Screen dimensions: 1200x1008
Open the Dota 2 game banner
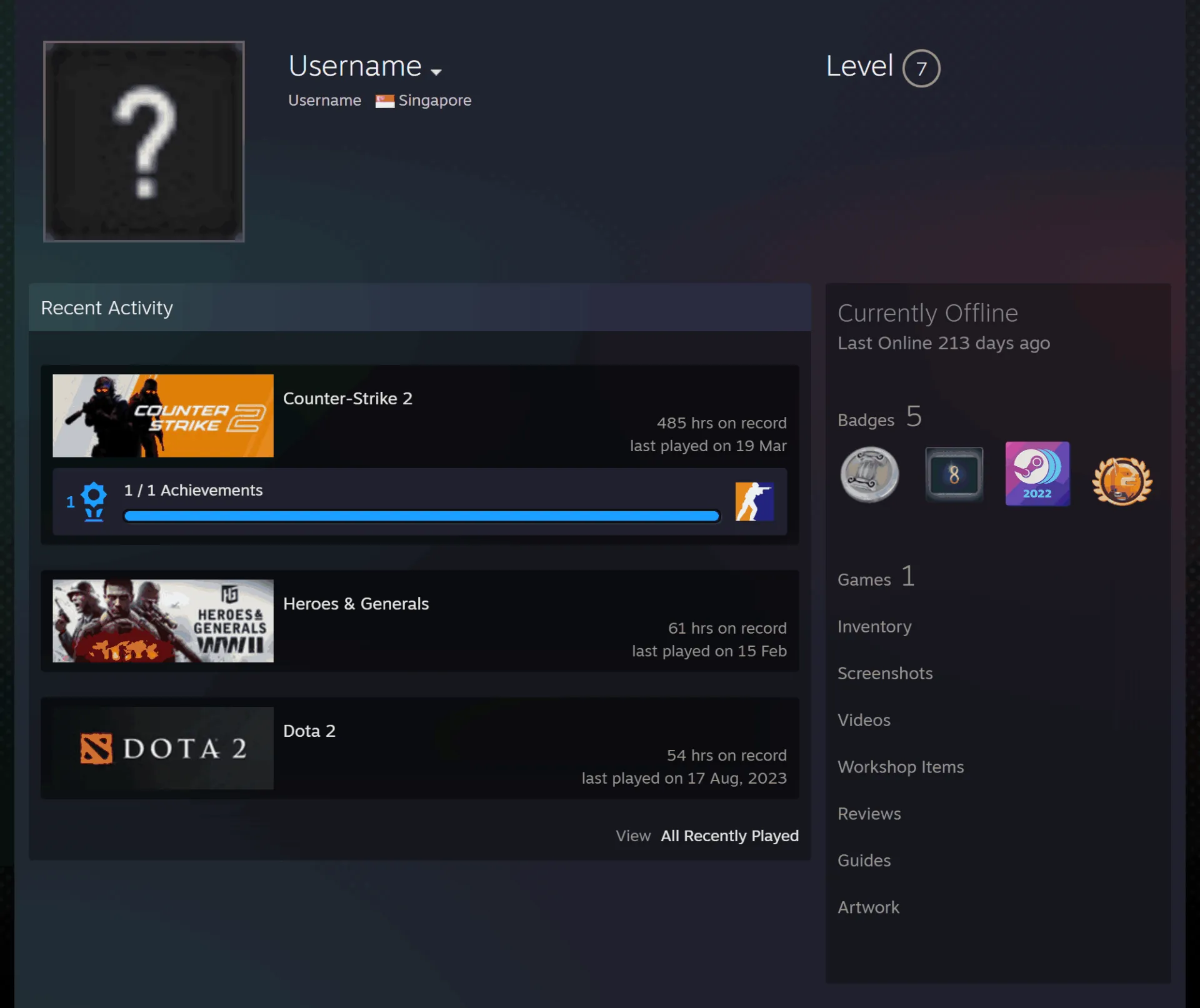(x=163, y=748)
